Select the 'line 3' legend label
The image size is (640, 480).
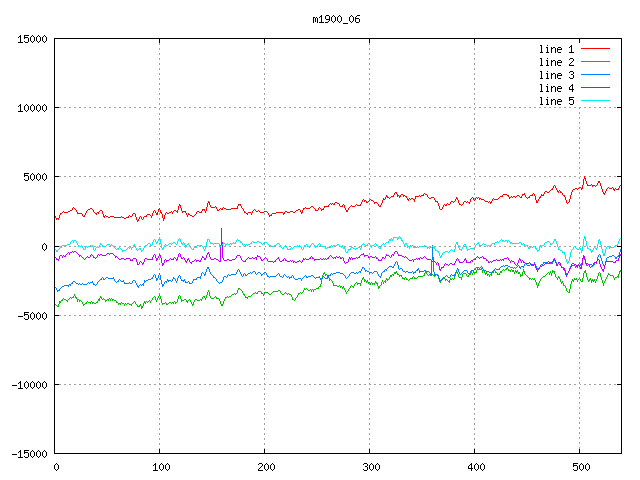(556, 76)
